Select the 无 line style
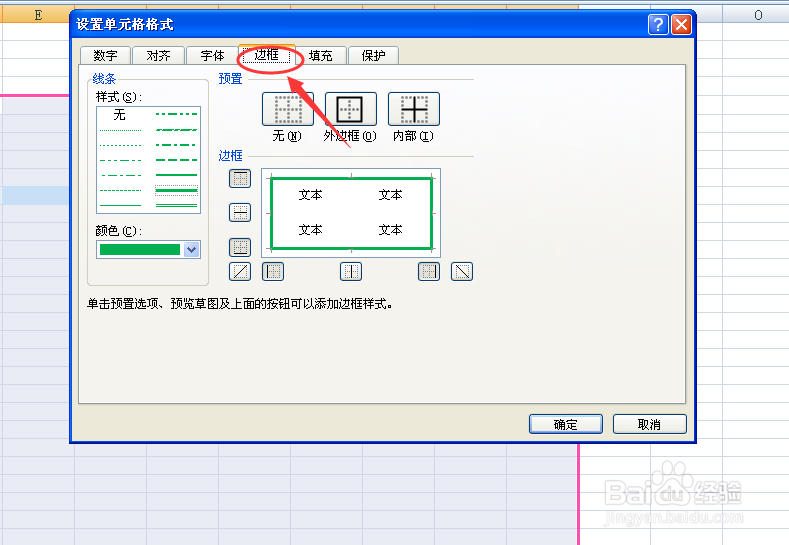This screenshot has height=545, width=789. pyautogui.click(x=120, y=115)
